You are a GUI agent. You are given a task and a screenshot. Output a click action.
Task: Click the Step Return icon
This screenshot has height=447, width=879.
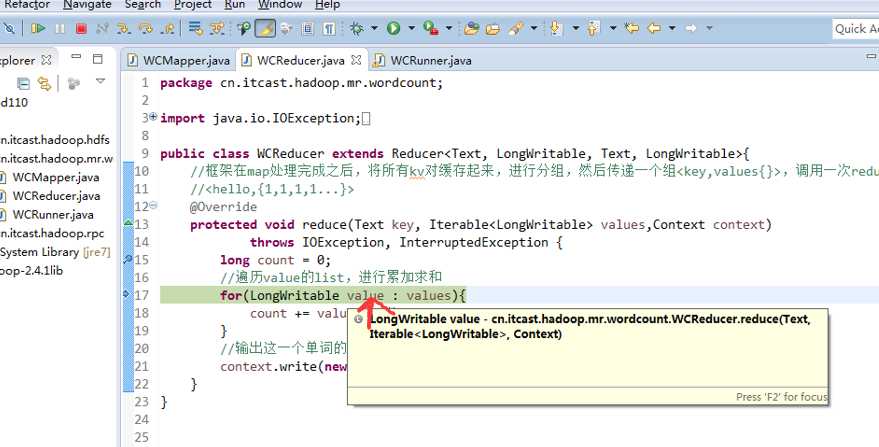[x=168, y=28]
